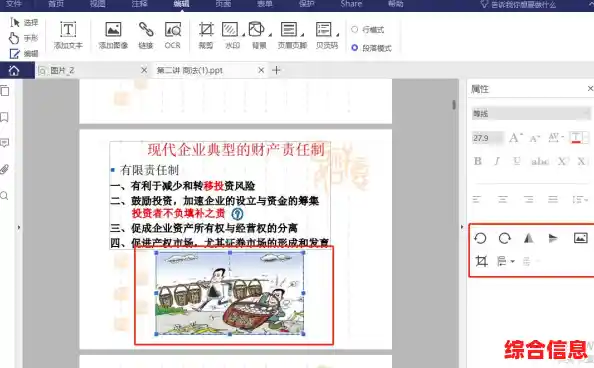
Task: Increase font size with large A icon
Action: click(515, 138)
